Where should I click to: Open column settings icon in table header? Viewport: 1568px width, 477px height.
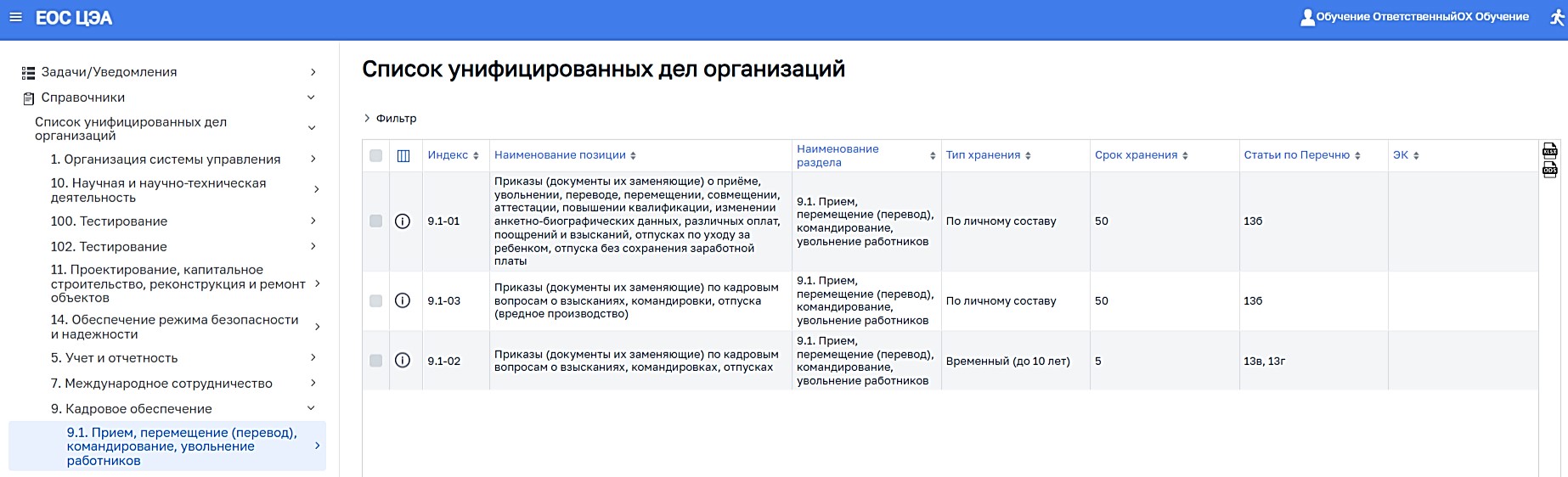tap(403, 155)
